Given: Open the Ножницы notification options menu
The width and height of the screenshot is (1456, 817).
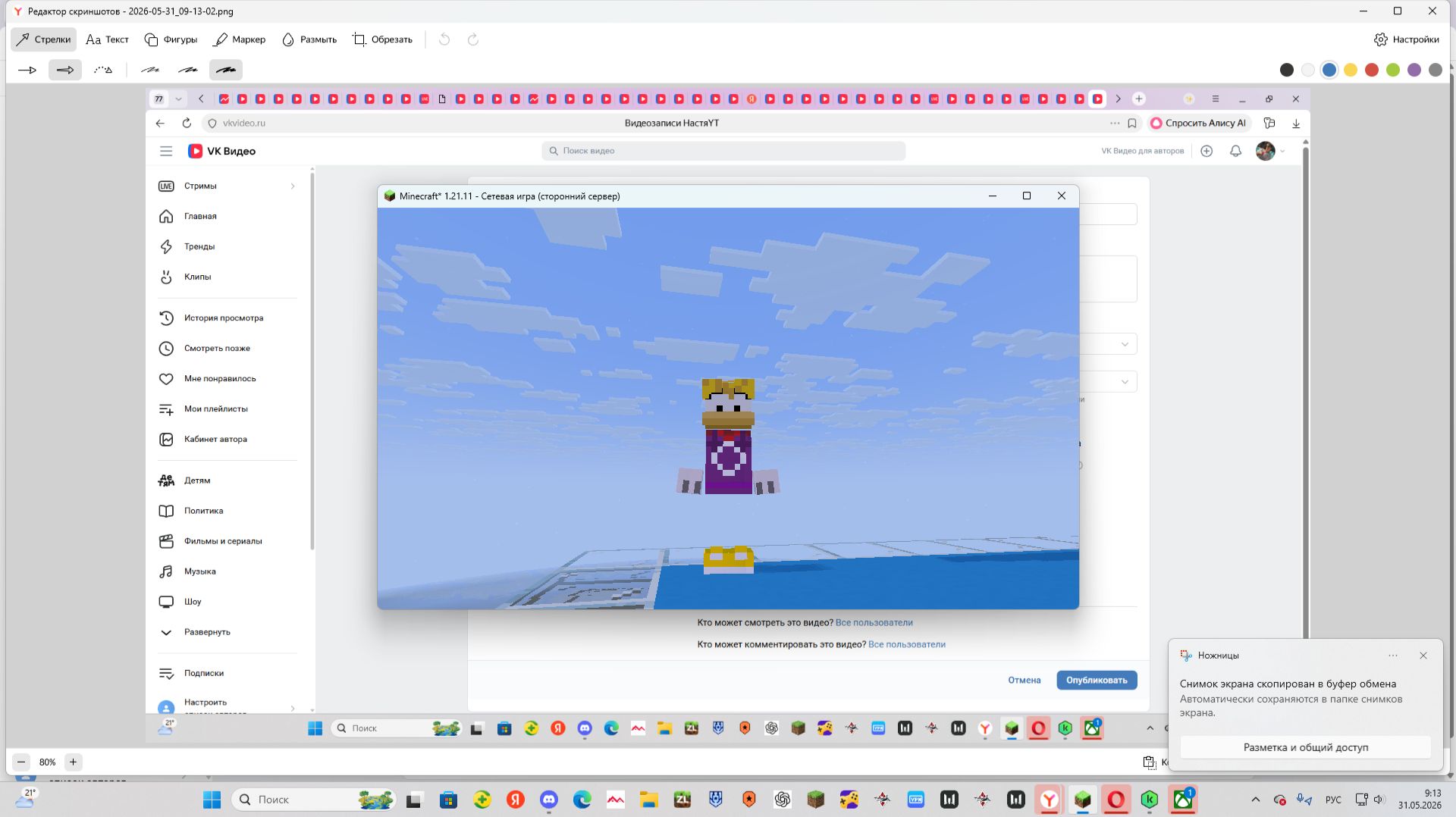Looking at the screenshot, I should click(1393, 656).
